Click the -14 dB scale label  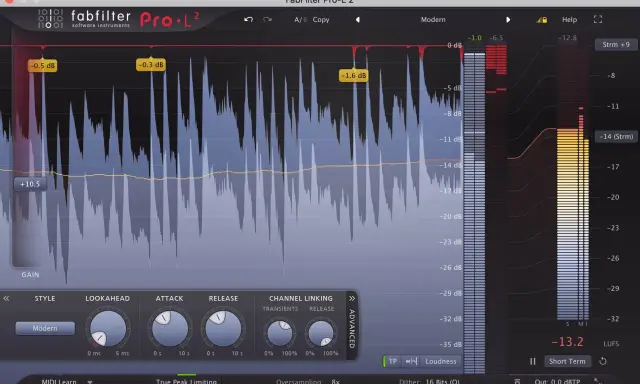(x=451, y=165)
